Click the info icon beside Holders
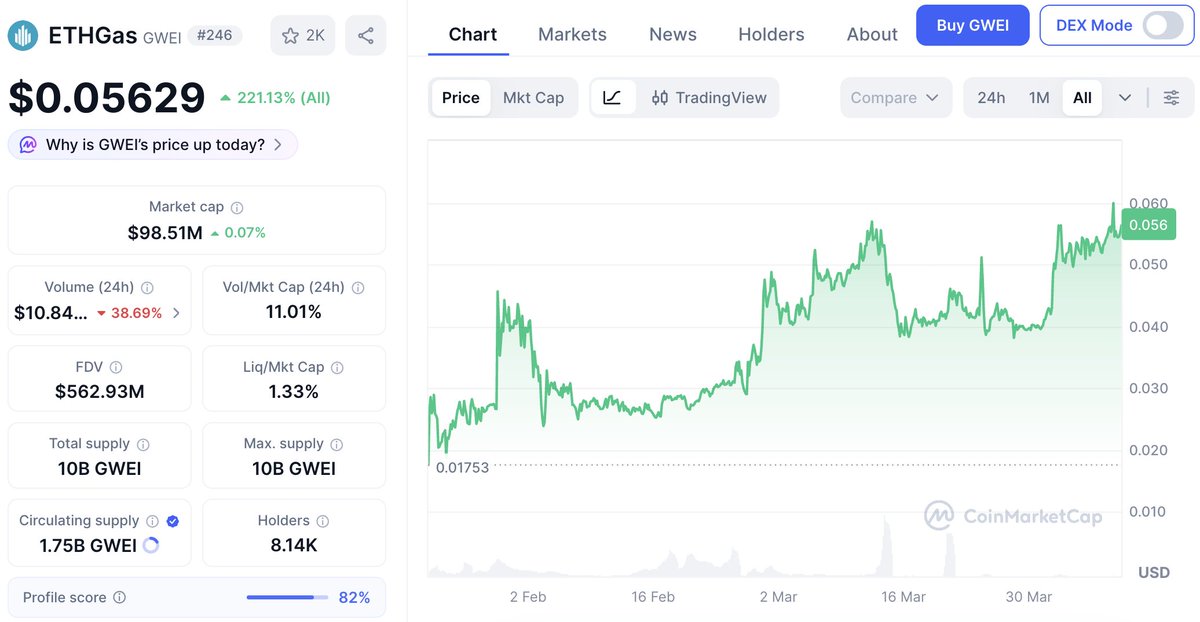The height and width of the screenshot is (622, 1200). click(x=321, y=521)
